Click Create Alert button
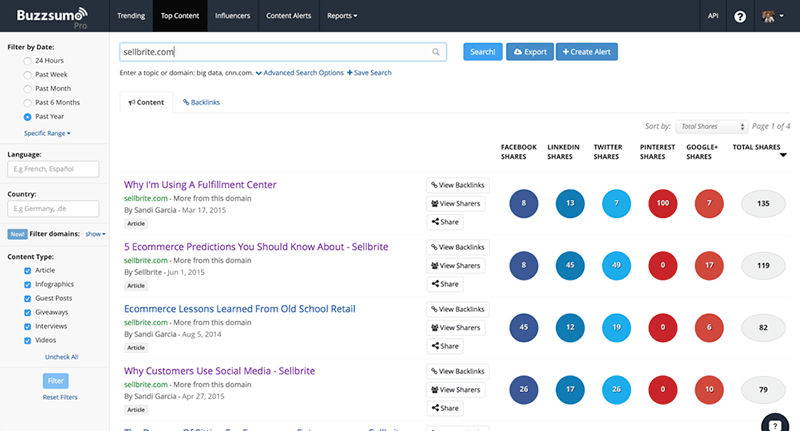The width and height of the screenshot is (800, 431). (587, 52)
